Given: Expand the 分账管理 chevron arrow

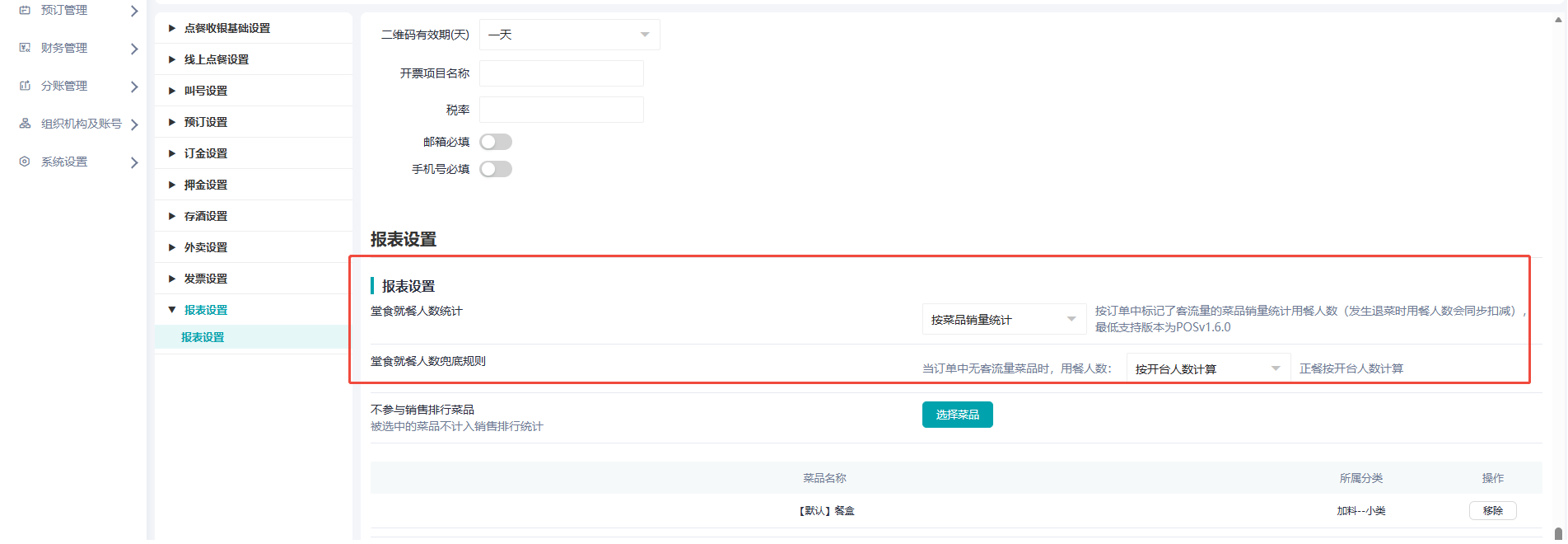Looking at the screenshot, I should point(134,87).
